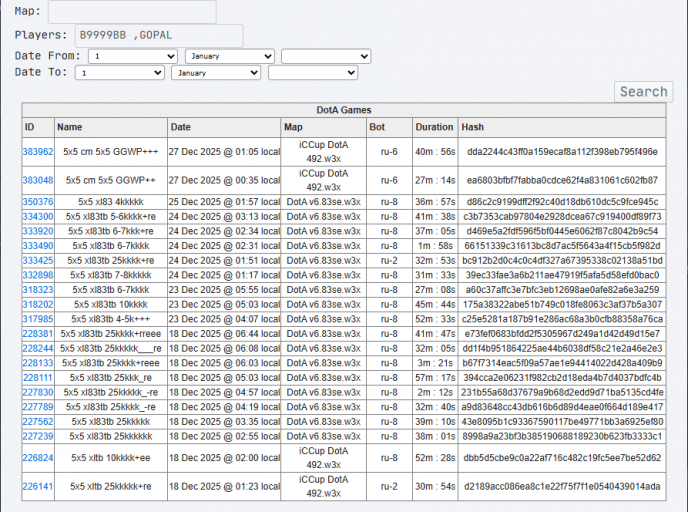The image size is (688, 512).
Task: Select date '18 Dec 2025 @ 01:23 local'
Action: click(x=224, y=487)
